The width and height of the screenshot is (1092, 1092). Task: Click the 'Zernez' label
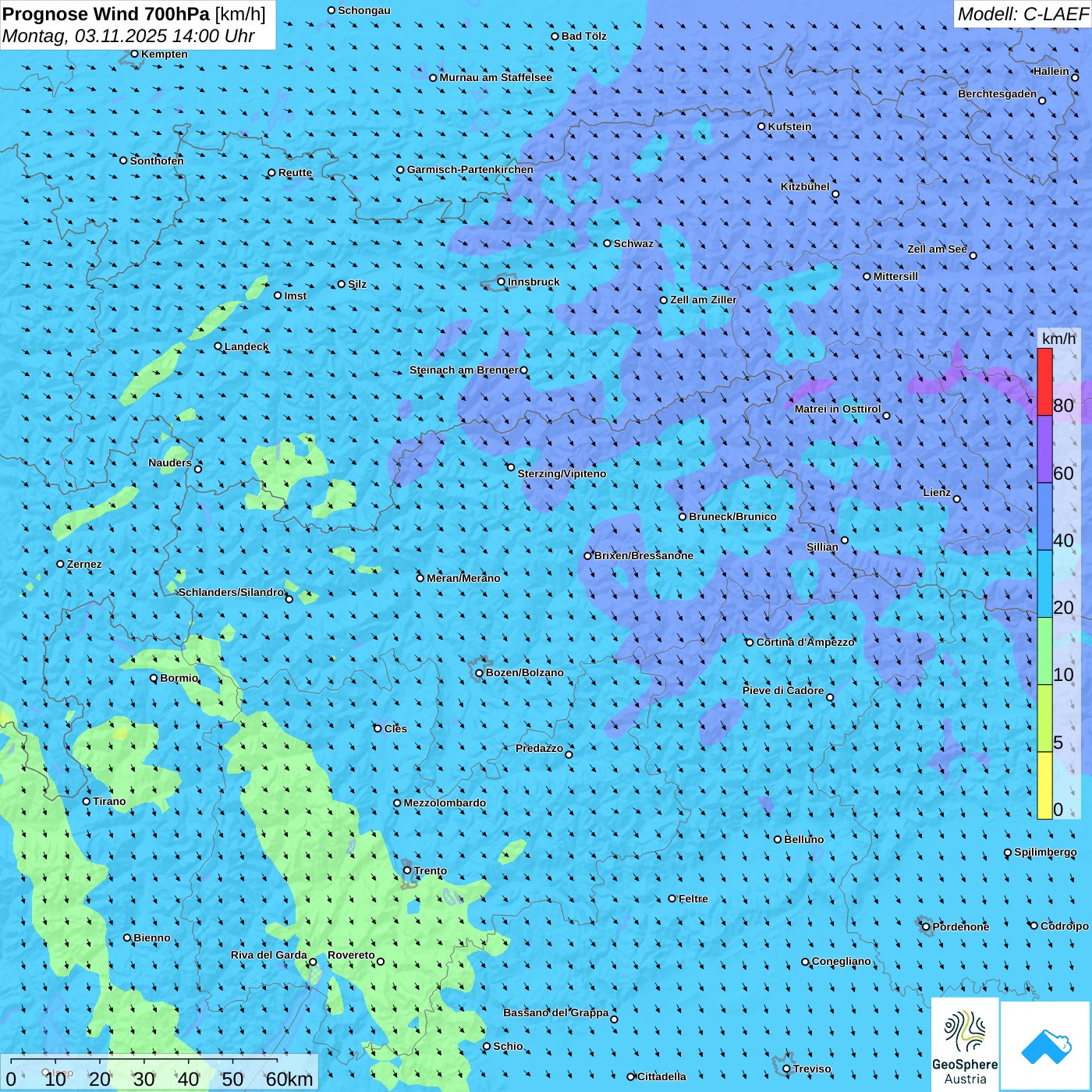[x=84, y=564]
